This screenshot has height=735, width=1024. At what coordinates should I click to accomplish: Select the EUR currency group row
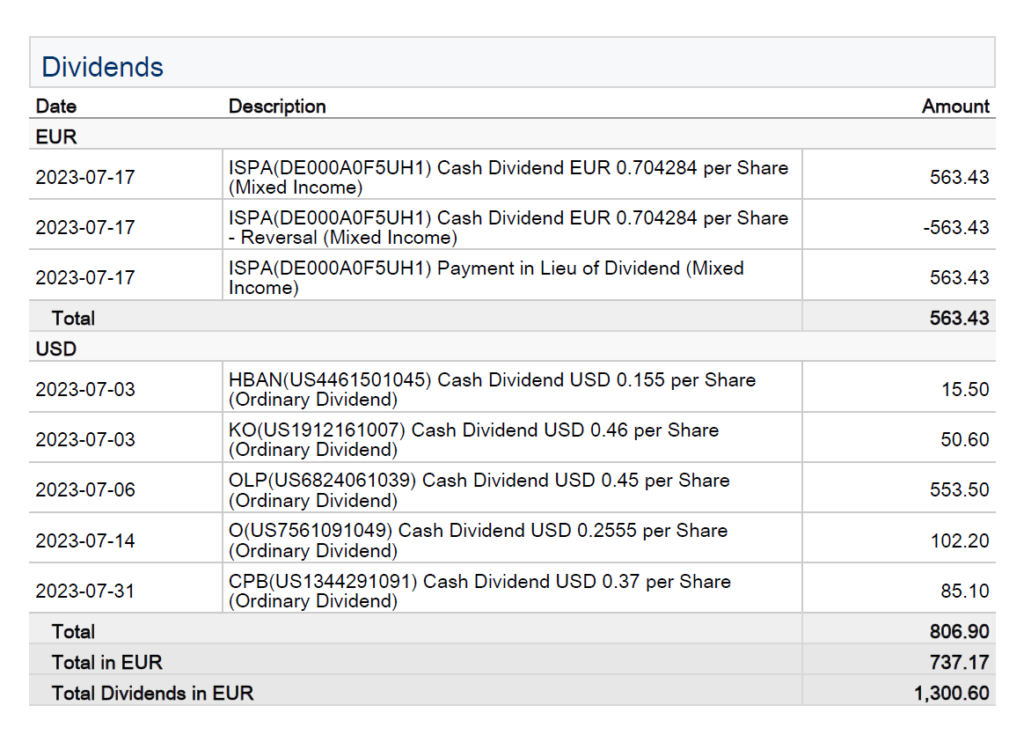click(56, 136)
